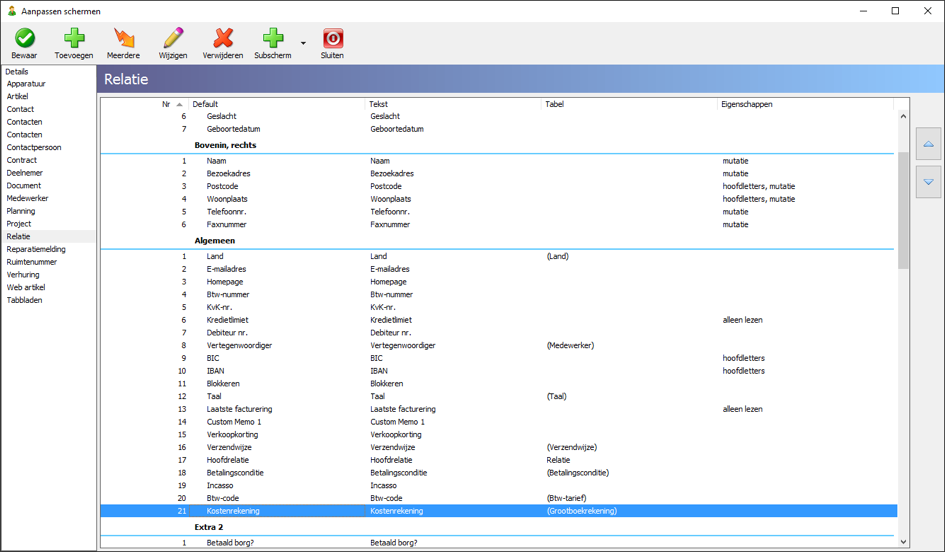Select the Laatste facturering row

pos(498,409)
